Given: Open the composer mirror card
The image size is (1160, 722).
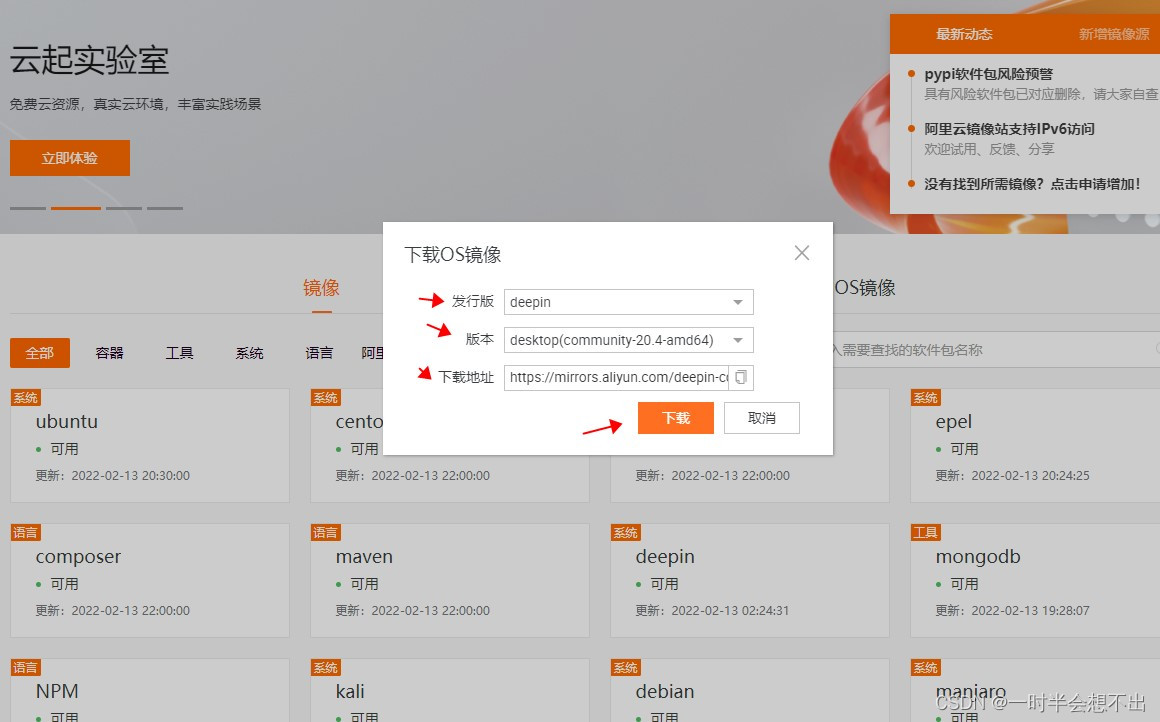Looking at the screenshot, I should (x=149, y=581).
